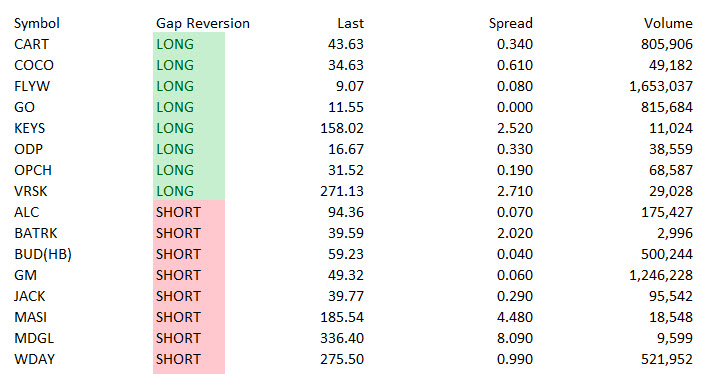Click the Volume column header
The width and height of the screenshot is (706, 374).
click(x=668, y=23)
